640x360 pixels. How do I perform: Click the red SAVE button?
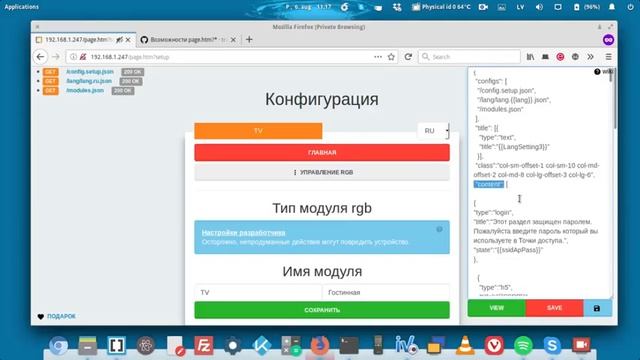(x=554, y=308)
